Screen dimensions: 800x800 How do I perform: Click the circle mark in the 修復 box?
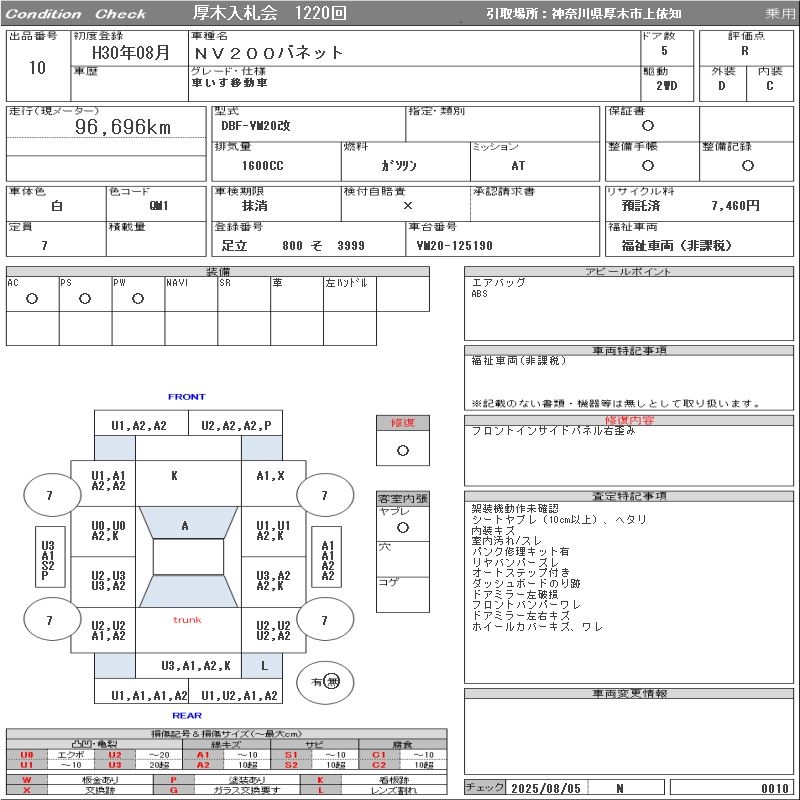(x=402, y=450)
